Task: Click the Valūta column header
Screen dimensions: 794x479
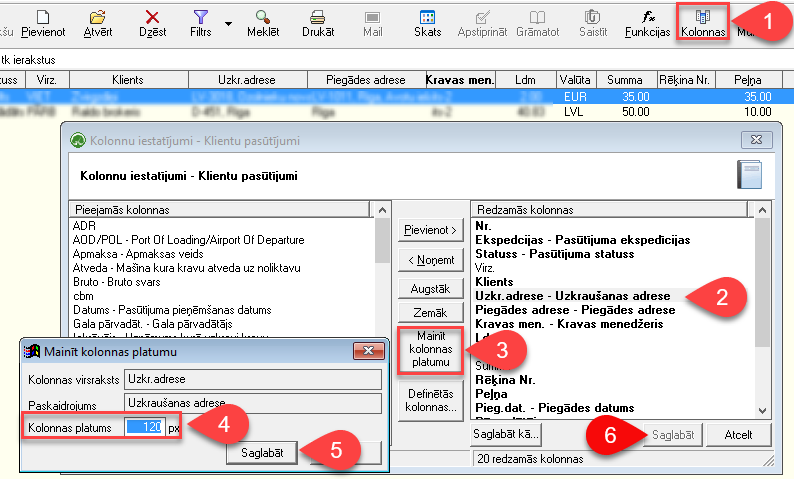Action: tap(575, 80)
